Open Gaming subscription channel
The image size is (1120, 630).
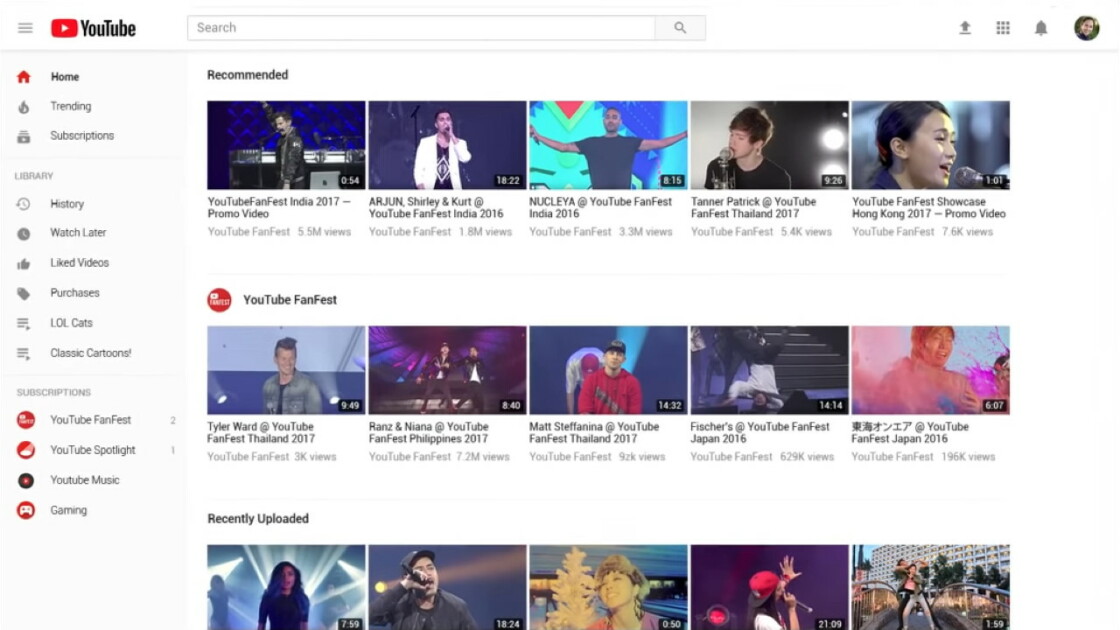[69, 510]
